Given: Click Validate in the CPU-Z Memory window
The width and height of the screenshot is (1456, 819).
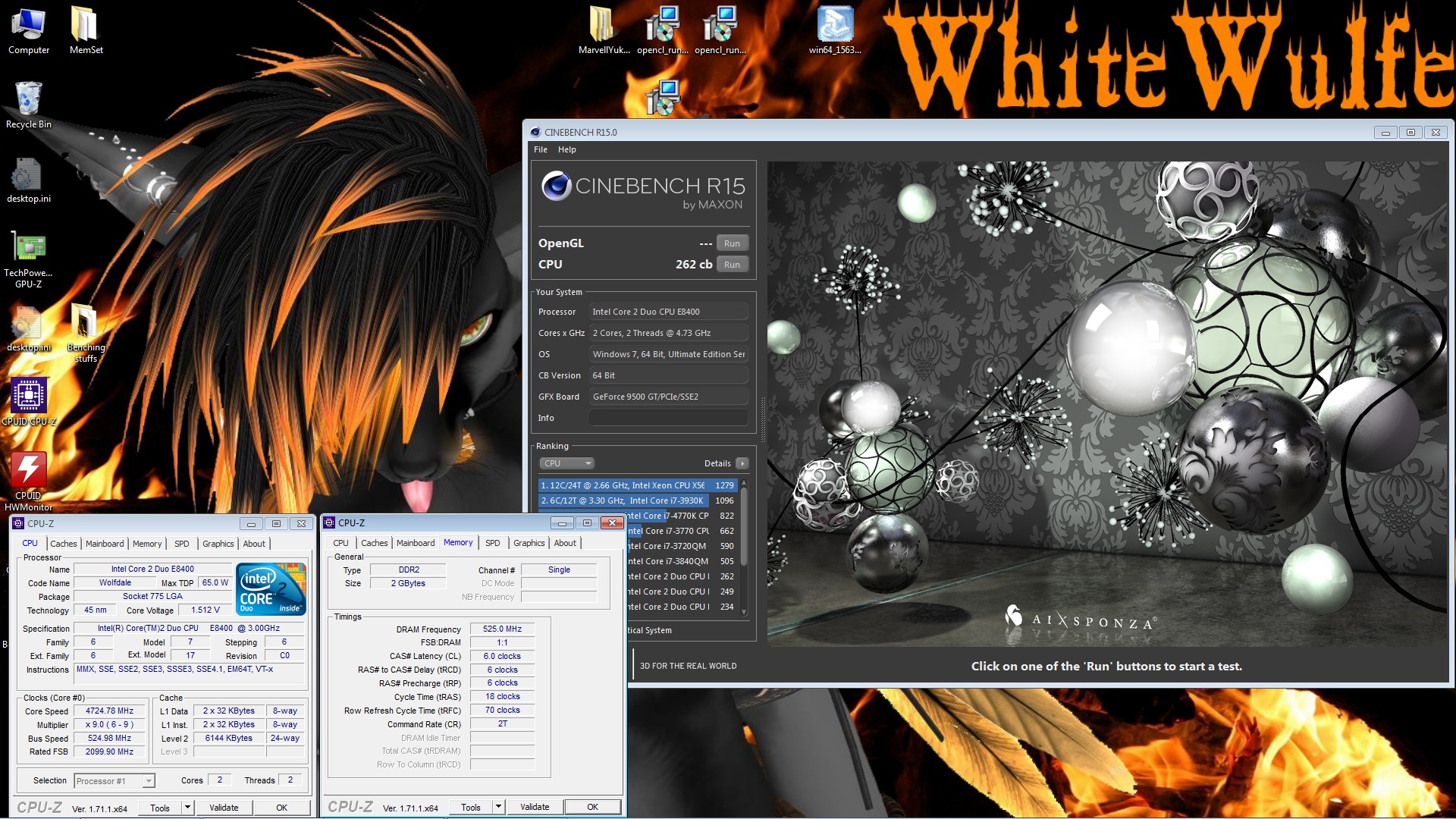Looking at the screenshot, I should 535,807.
